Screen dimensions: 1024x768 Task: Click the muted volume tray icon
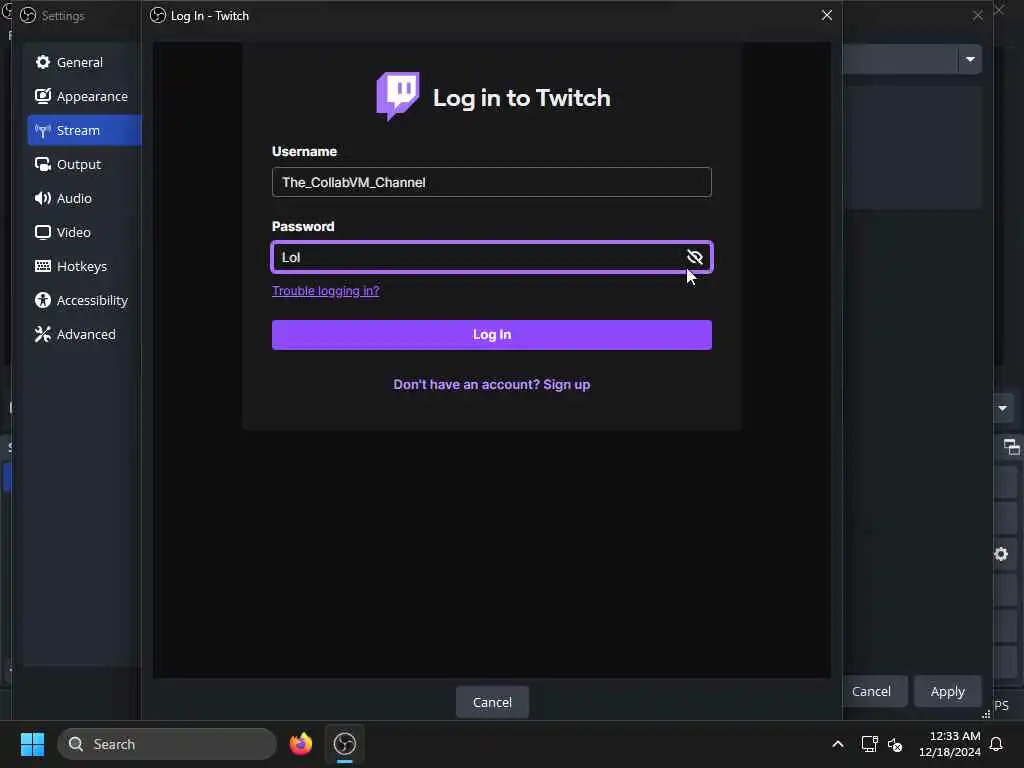(x=895, y=744)
